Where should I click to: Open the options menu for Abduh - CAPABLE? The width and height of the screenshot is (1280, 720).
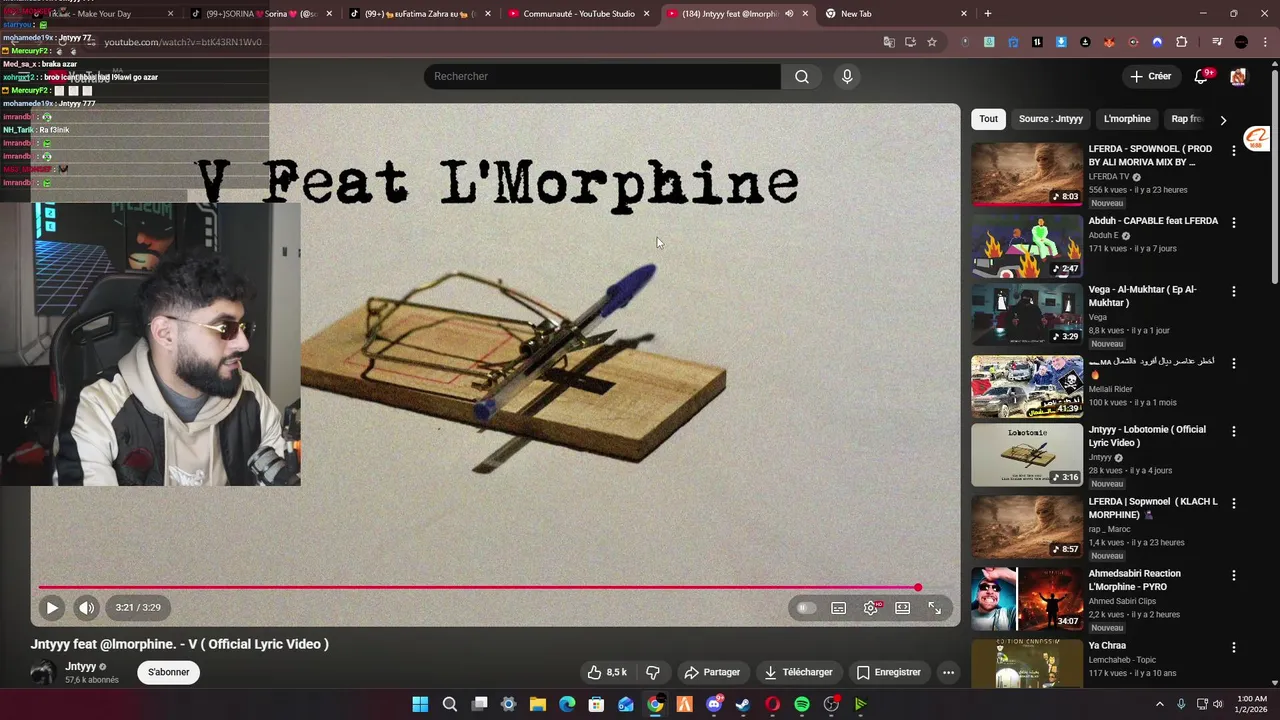[1233, 222]
